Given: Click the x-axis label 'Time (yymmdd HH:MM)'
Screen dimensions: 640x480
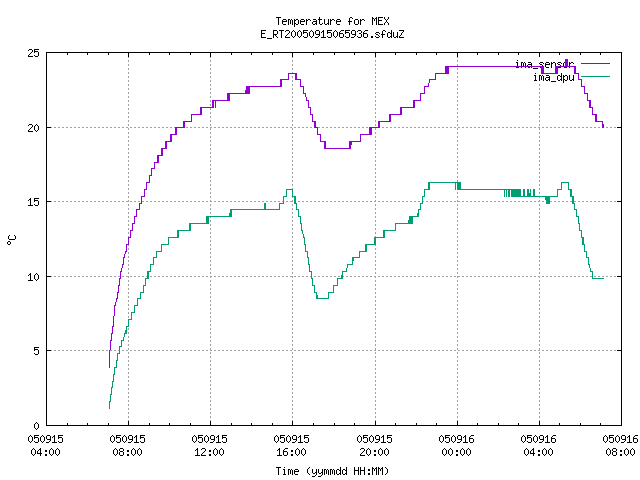Looking at the screenshot, I should click(x=332, y=471).
